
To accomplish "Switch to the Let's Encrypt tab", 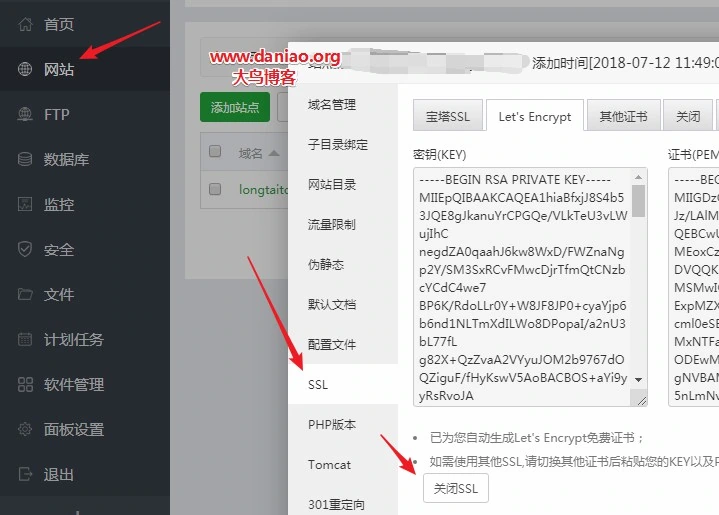I will pos(535,116).
